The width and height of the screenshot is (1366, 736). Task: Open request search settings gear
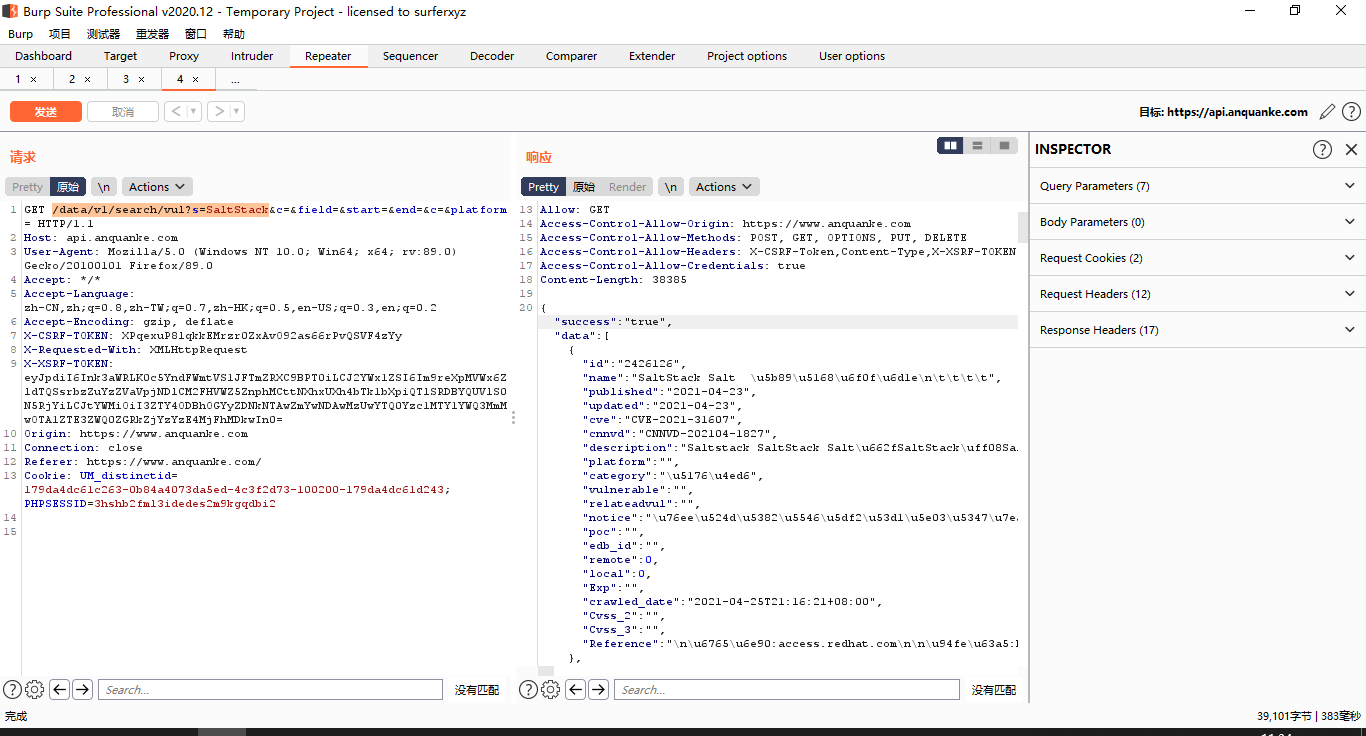(35, 689)
